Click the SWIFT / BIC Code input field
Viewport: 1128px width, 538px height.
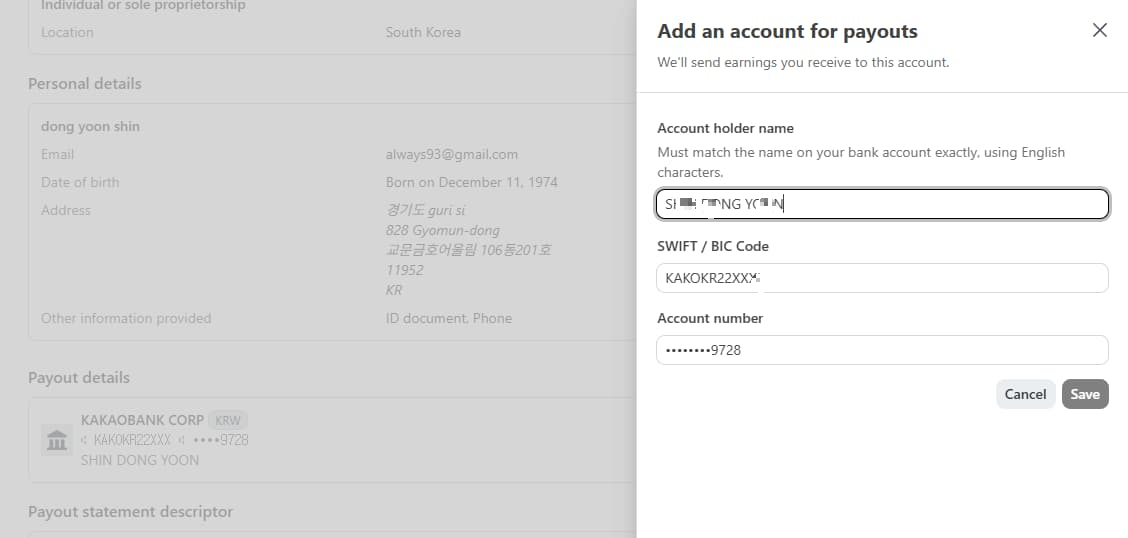click(882, 278)
